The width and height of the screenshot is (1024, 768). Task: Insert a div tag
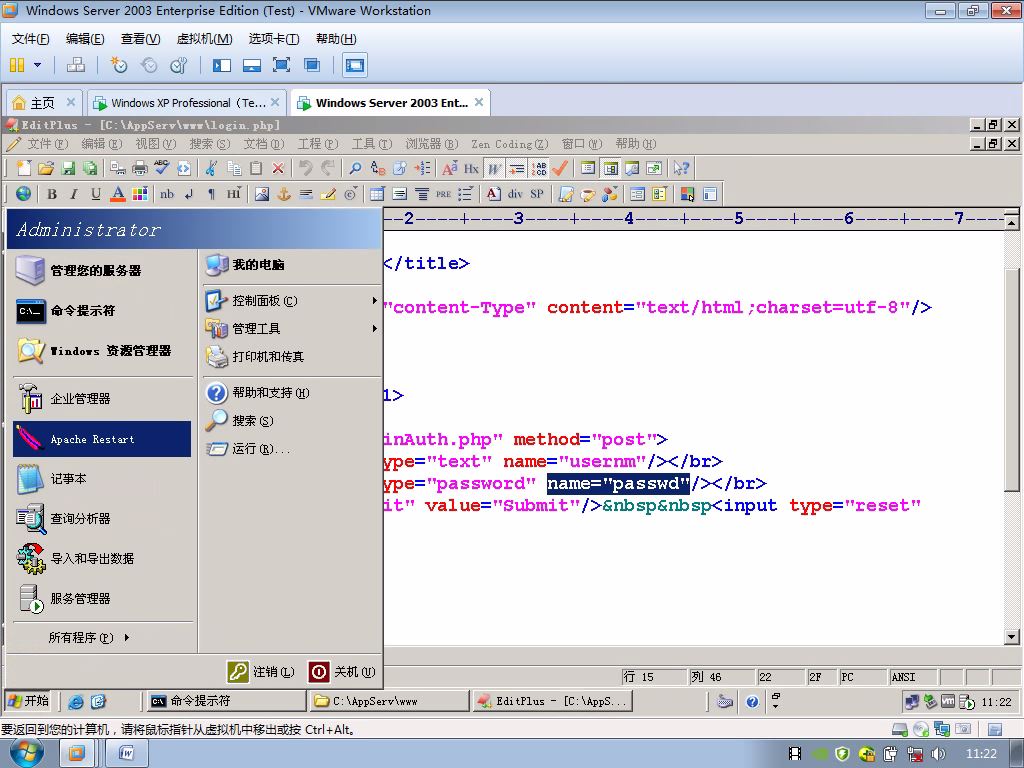tap(515, 194)
